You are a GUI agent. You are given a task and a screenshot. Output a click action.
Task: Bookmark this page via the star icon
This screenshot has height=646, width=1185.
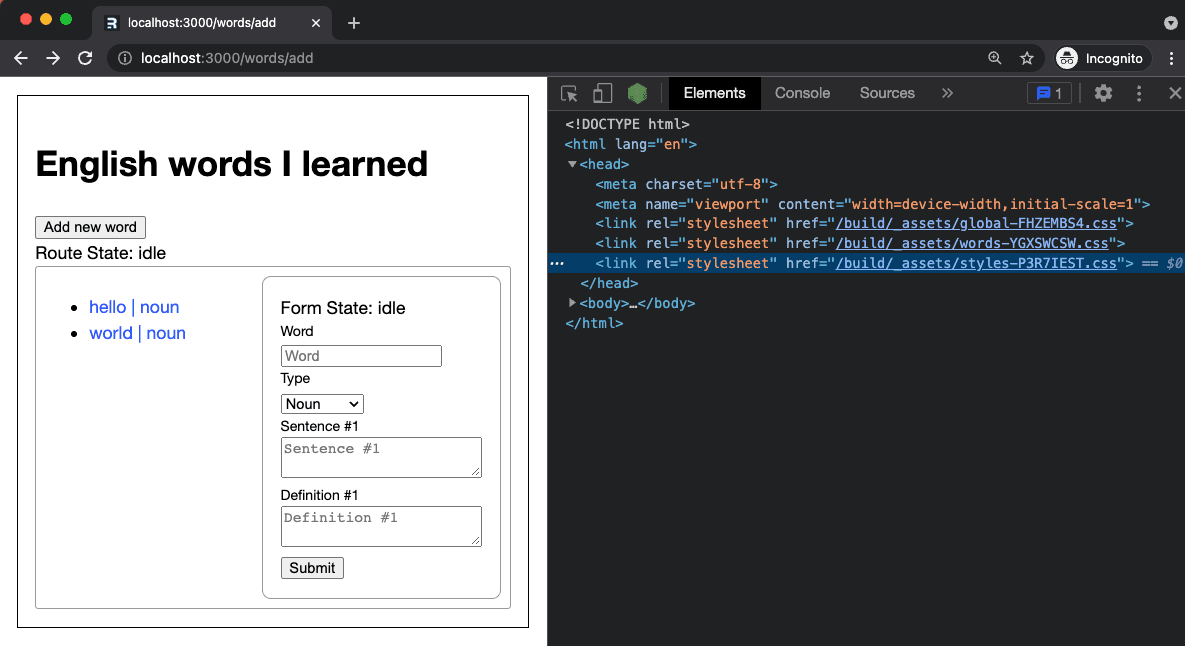(x=1027, y=58)
